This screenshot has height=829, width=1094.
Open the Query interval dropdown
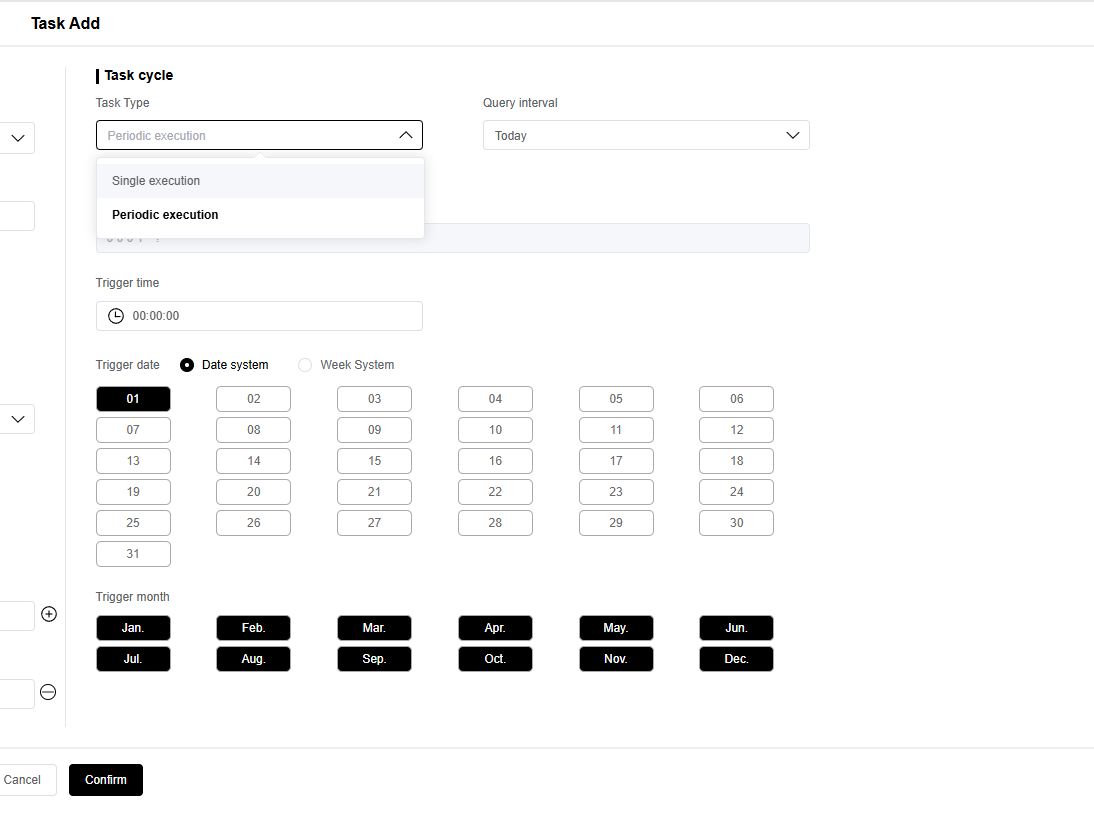coord(645,135)
